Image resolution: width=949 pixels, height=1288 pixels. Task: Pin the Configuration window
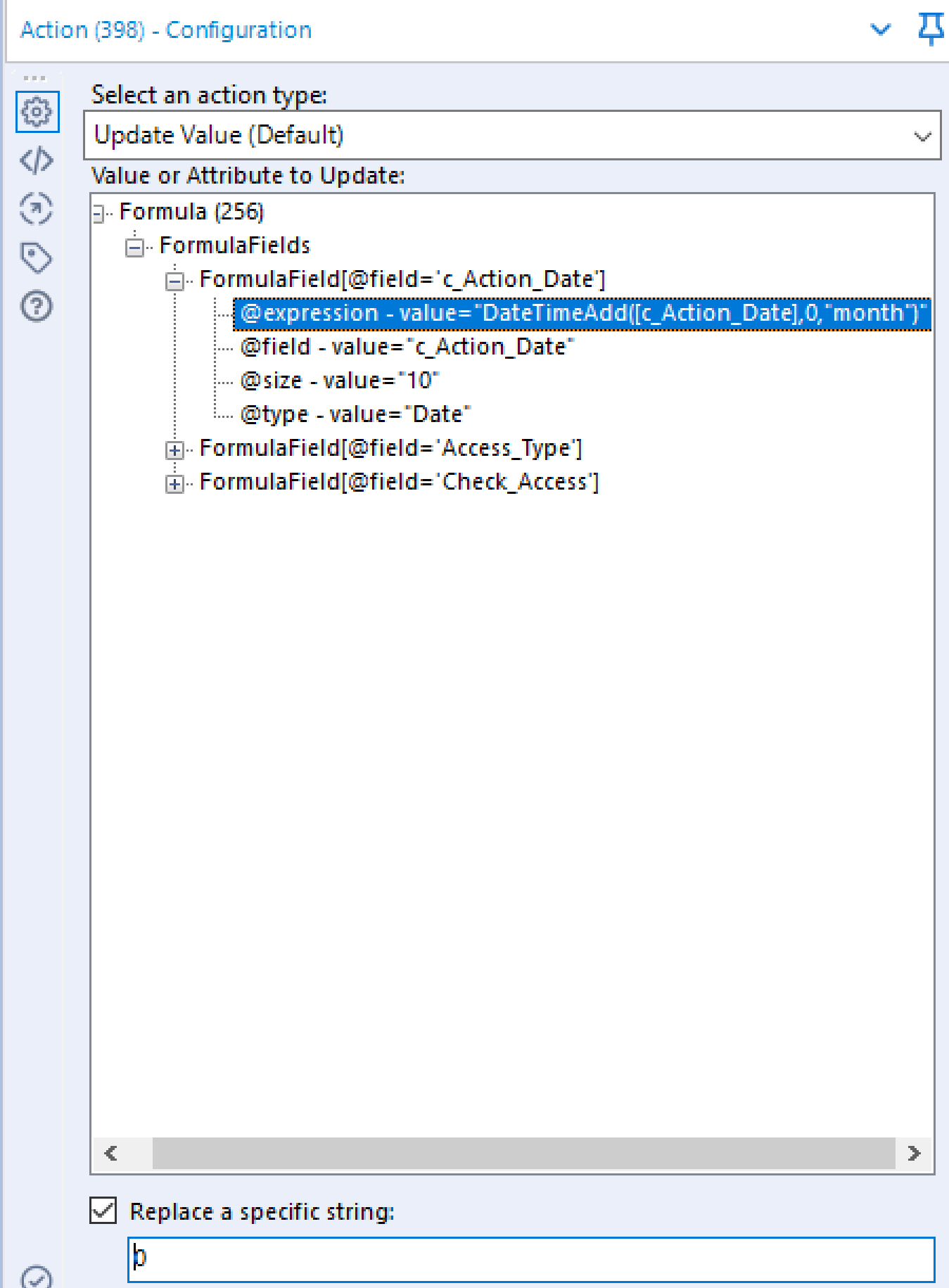[x=930, y=30]
